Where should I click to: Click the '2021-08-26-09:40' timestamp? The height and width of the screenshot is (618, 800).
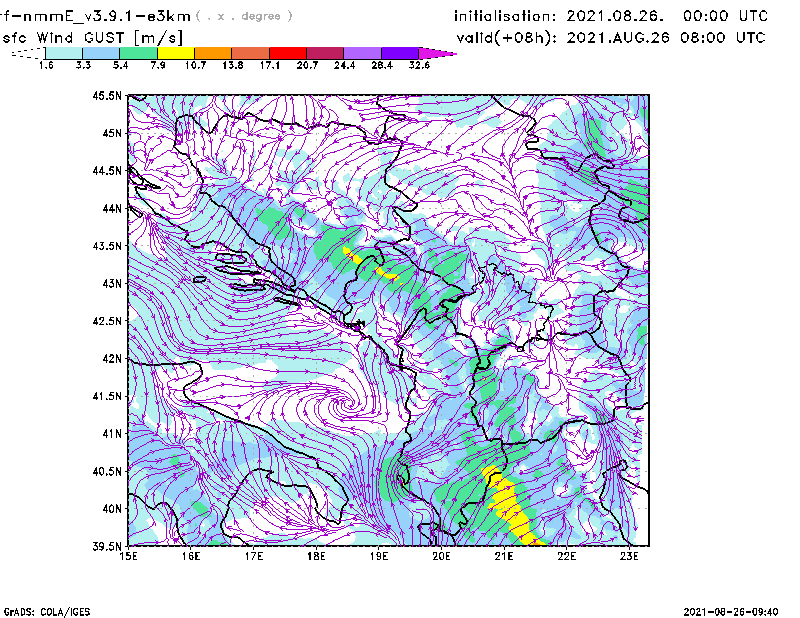(x=731, y=611)
